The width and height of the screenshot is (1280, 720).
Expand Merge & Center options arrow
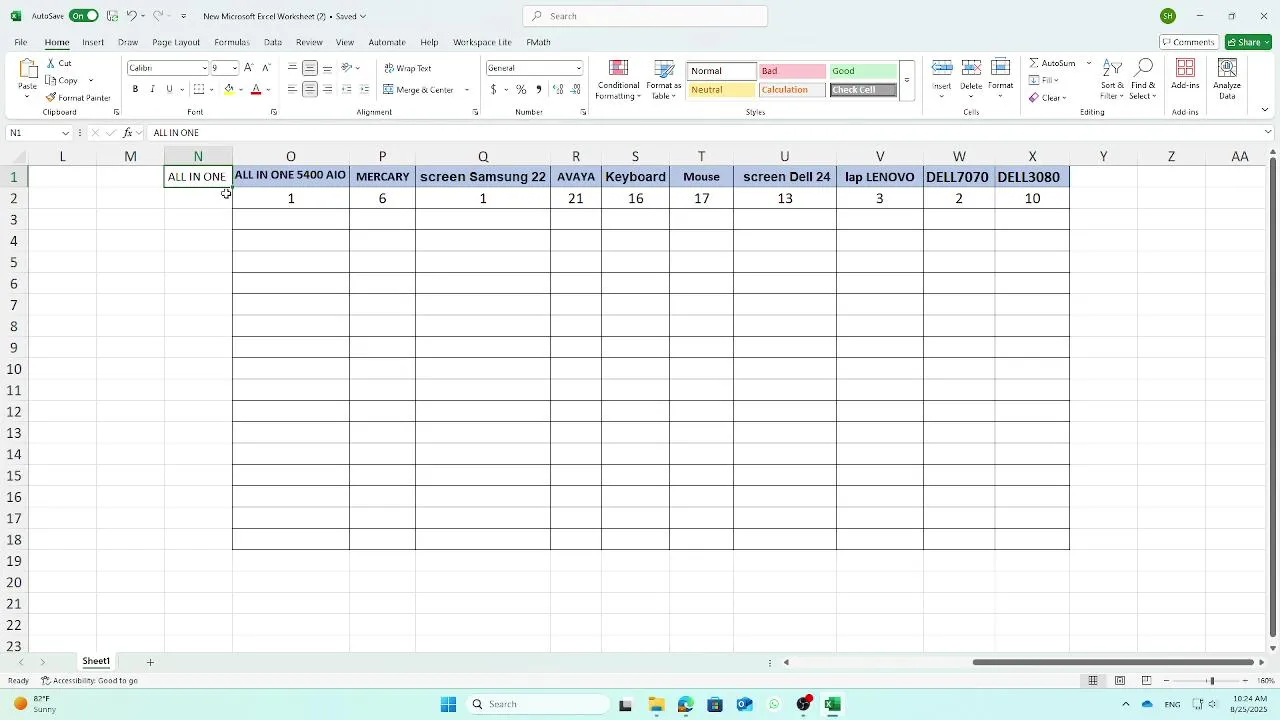(x=466, y=90)
